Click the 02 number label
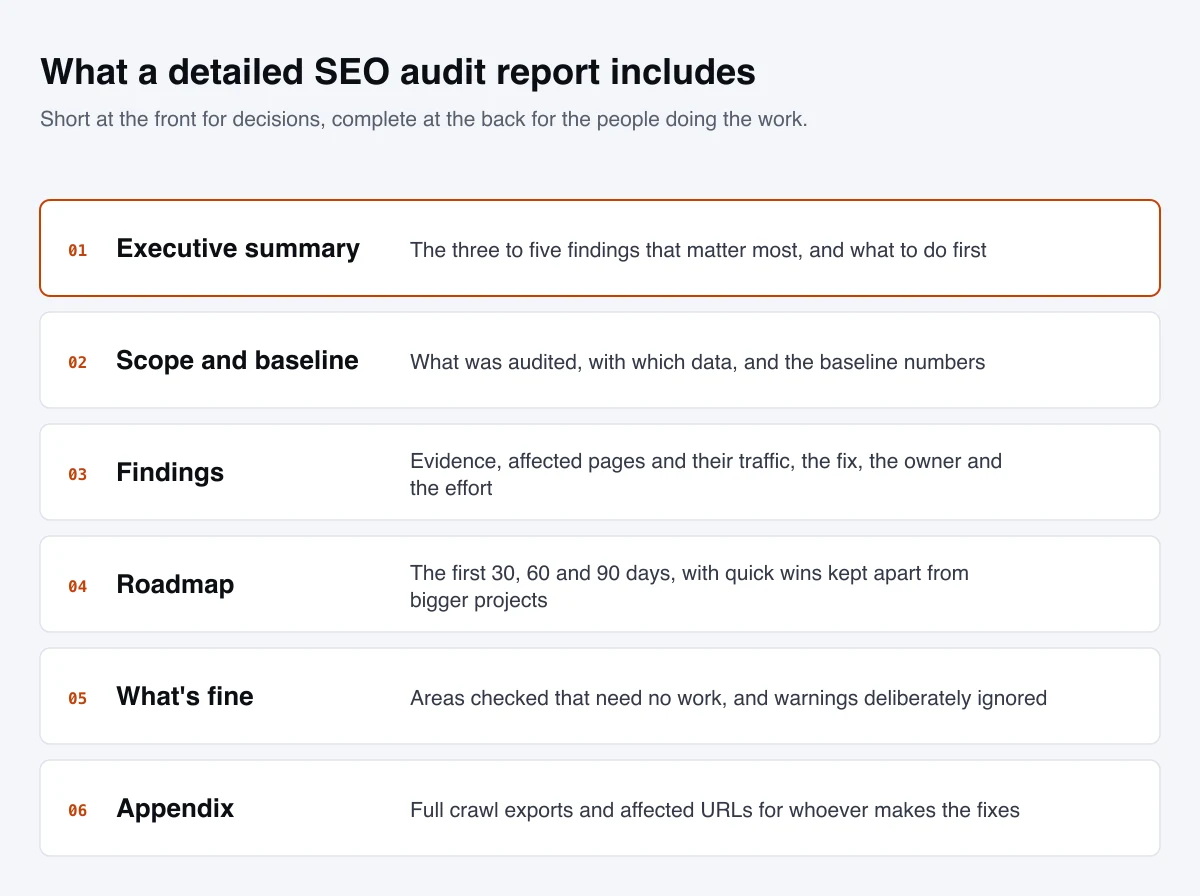Viewport: 1200px width, 896px height. coord(77,363)
